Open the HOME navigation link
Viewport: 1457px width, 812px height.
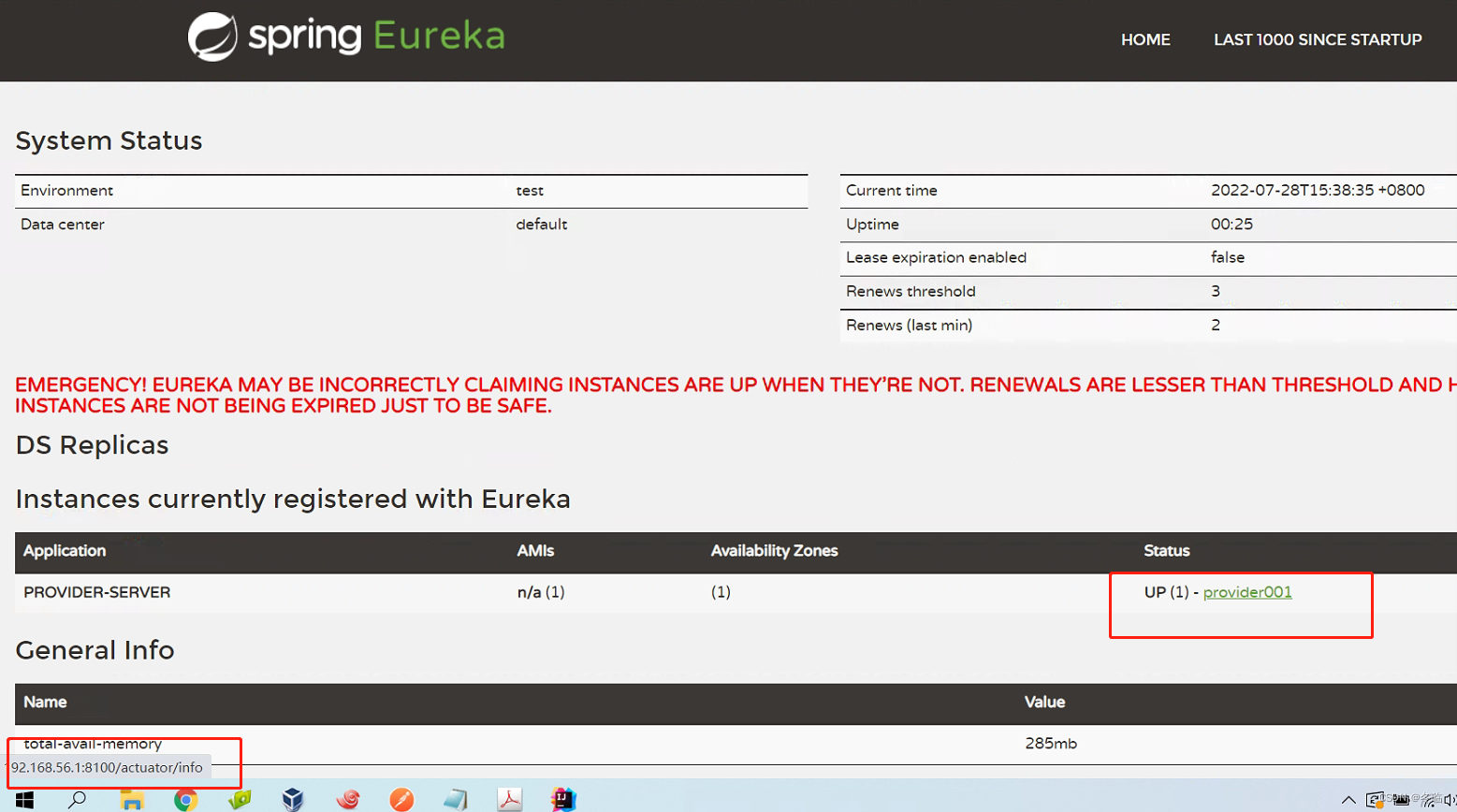tap(1145, 39)
